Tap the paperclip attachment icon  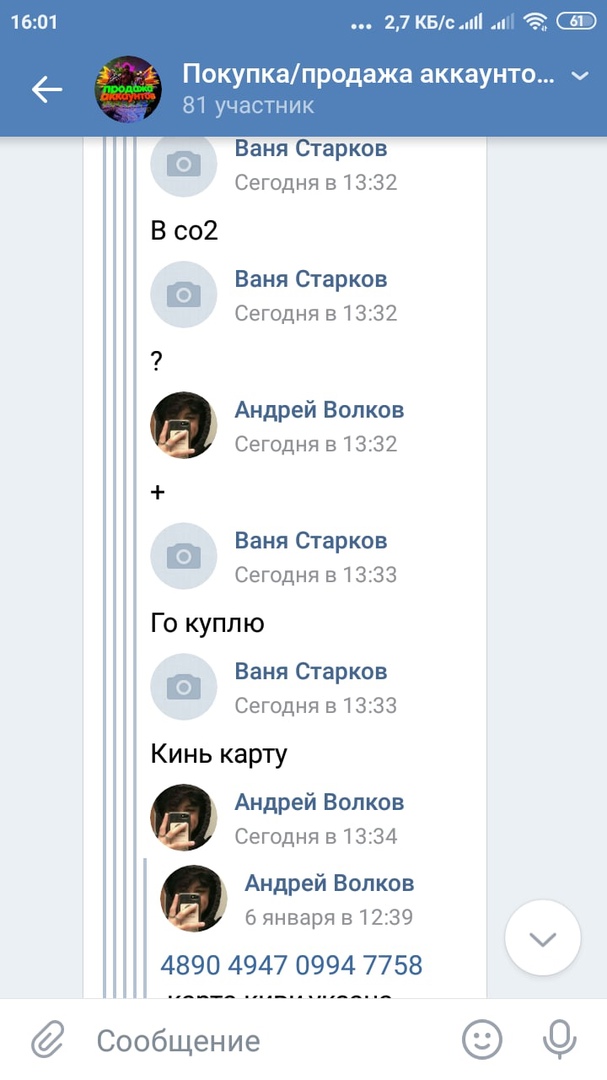[x=47, y=1040]
